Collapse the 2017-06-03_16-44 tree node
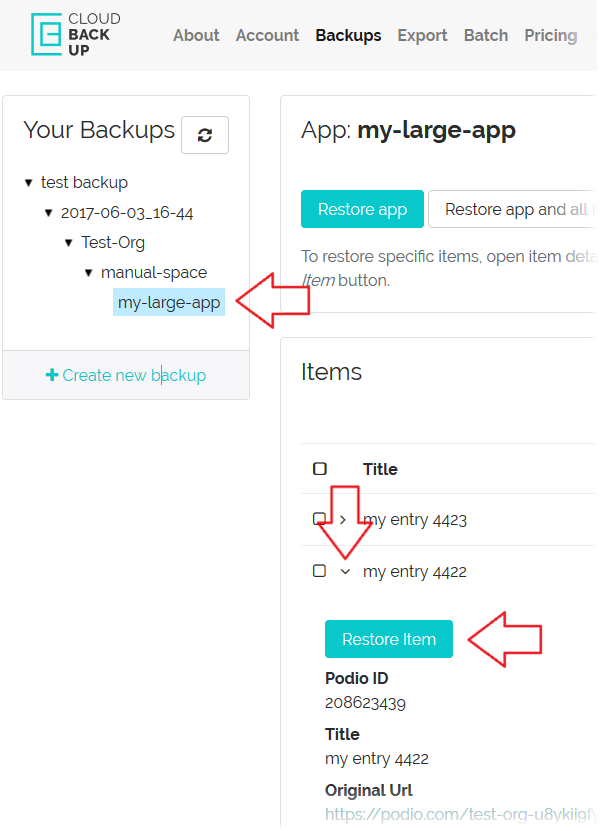Viewport: 600px width, 831px height. [x=49, y=213]
